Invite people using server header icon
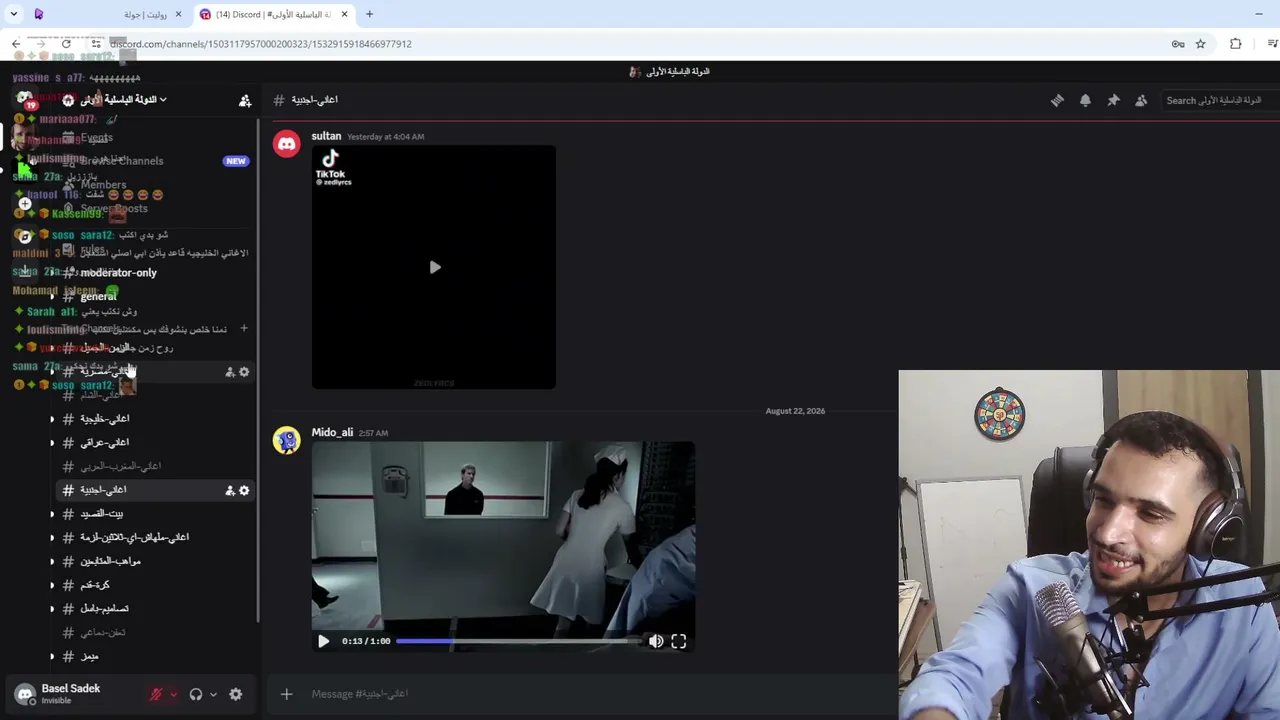 coord(245,100)
